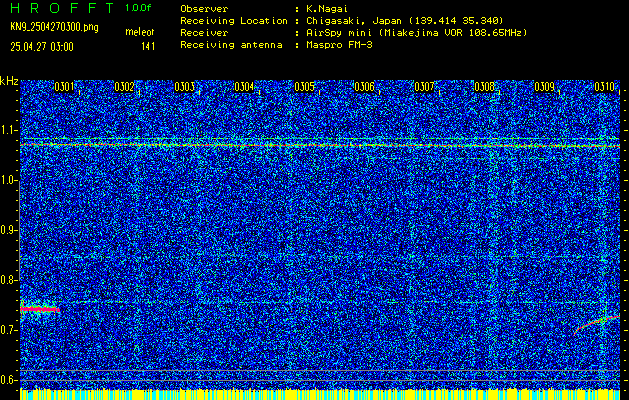629x400 pixels.
Task: Click the version label 1.0.0f
Action: point(138,8)
